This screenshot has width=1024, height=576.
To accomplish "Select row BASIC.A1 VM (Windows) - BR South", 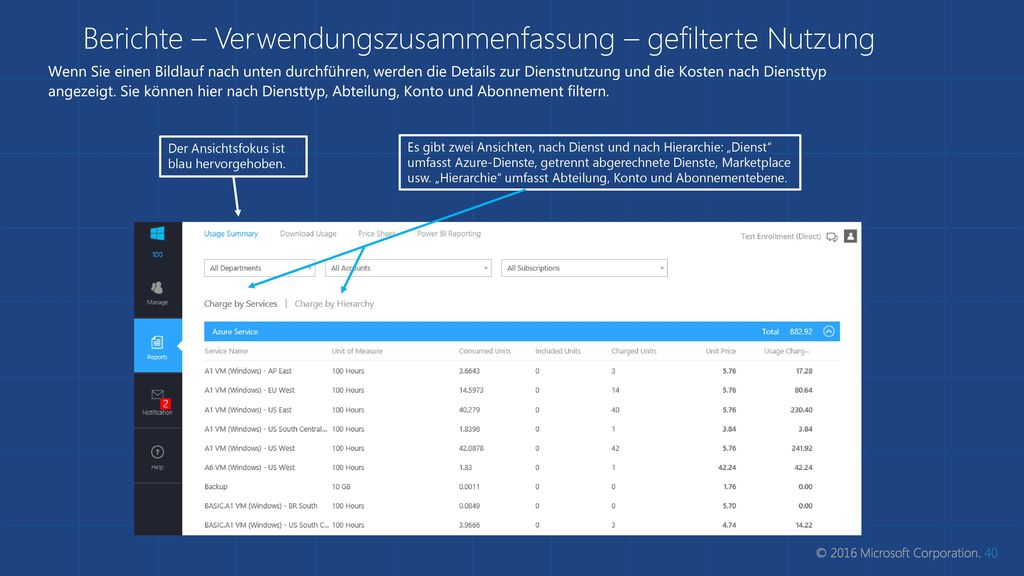I will click(x=522, y=506).
